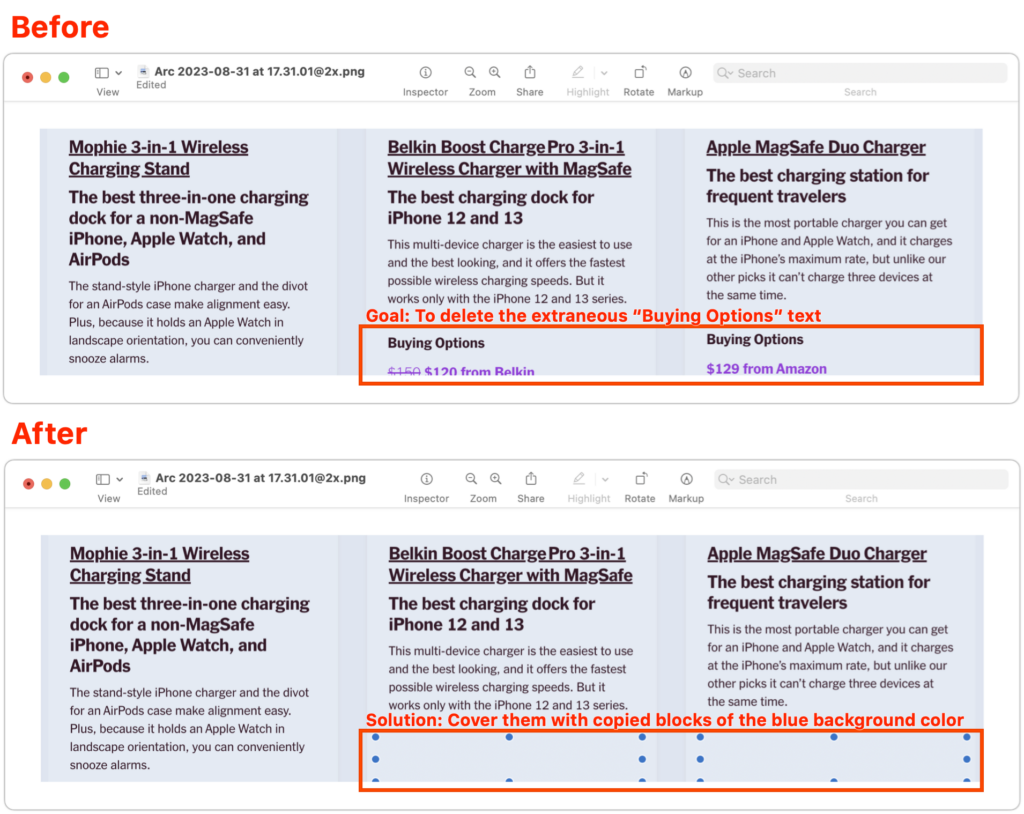Click Zoom Out magnifier in Before window

(x=470, y=73)
